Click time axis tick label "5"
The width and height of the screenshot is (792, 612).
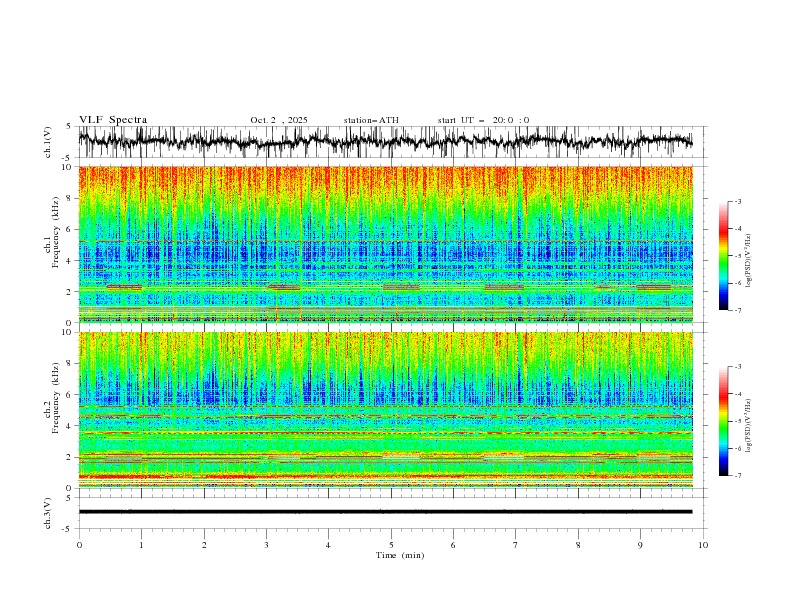(x=391, y=545)
